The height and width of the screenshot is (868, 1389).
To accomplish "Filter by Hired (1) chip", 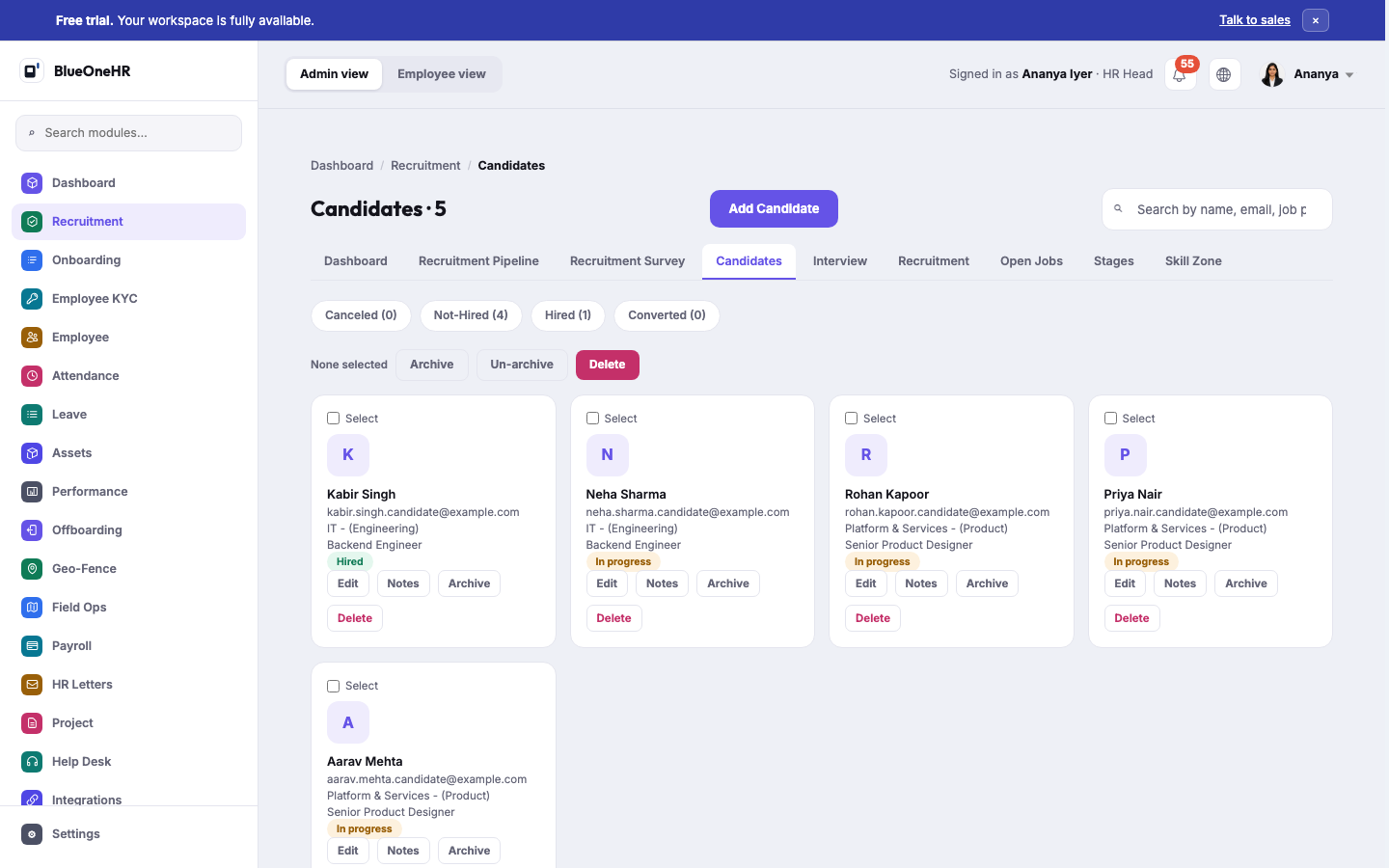I will coord(568,315).
